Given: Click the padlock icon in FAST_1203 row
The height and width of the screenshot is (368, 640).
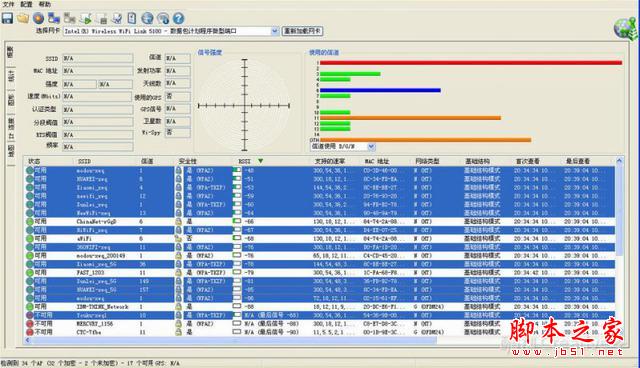Looking at the screenshot, I should coord(178,273).
